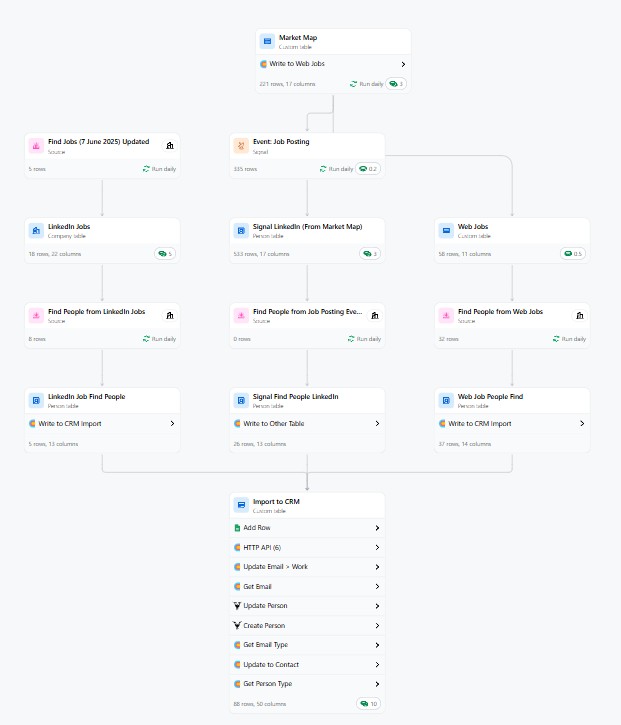Image resolution: width=621 pixels, height=725 pixels.
Task: Click the Import to CRM table icon
Action: tap(240, 505)
